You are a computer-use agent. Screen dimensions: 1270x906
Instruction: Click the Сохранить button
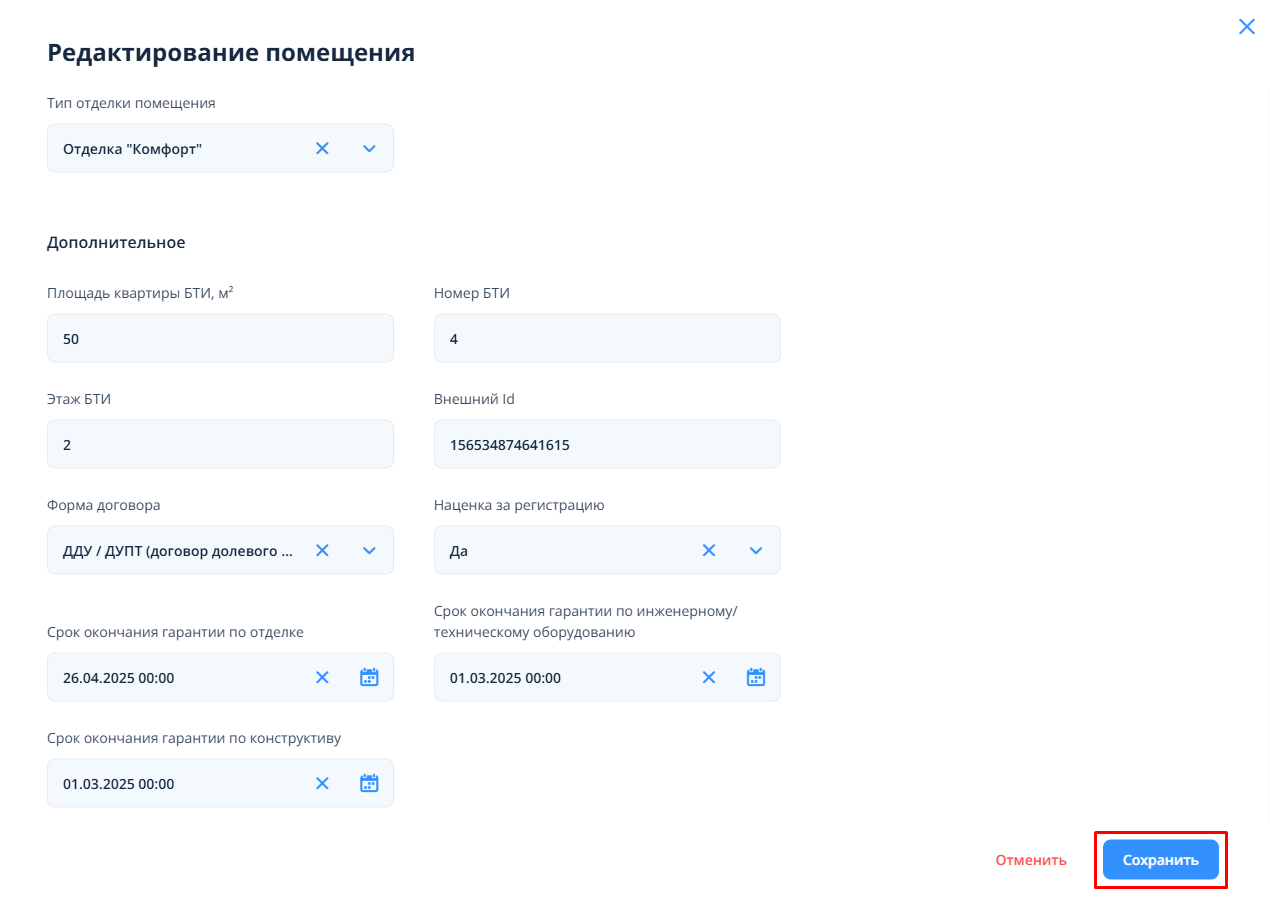(x=1160, y=860)
